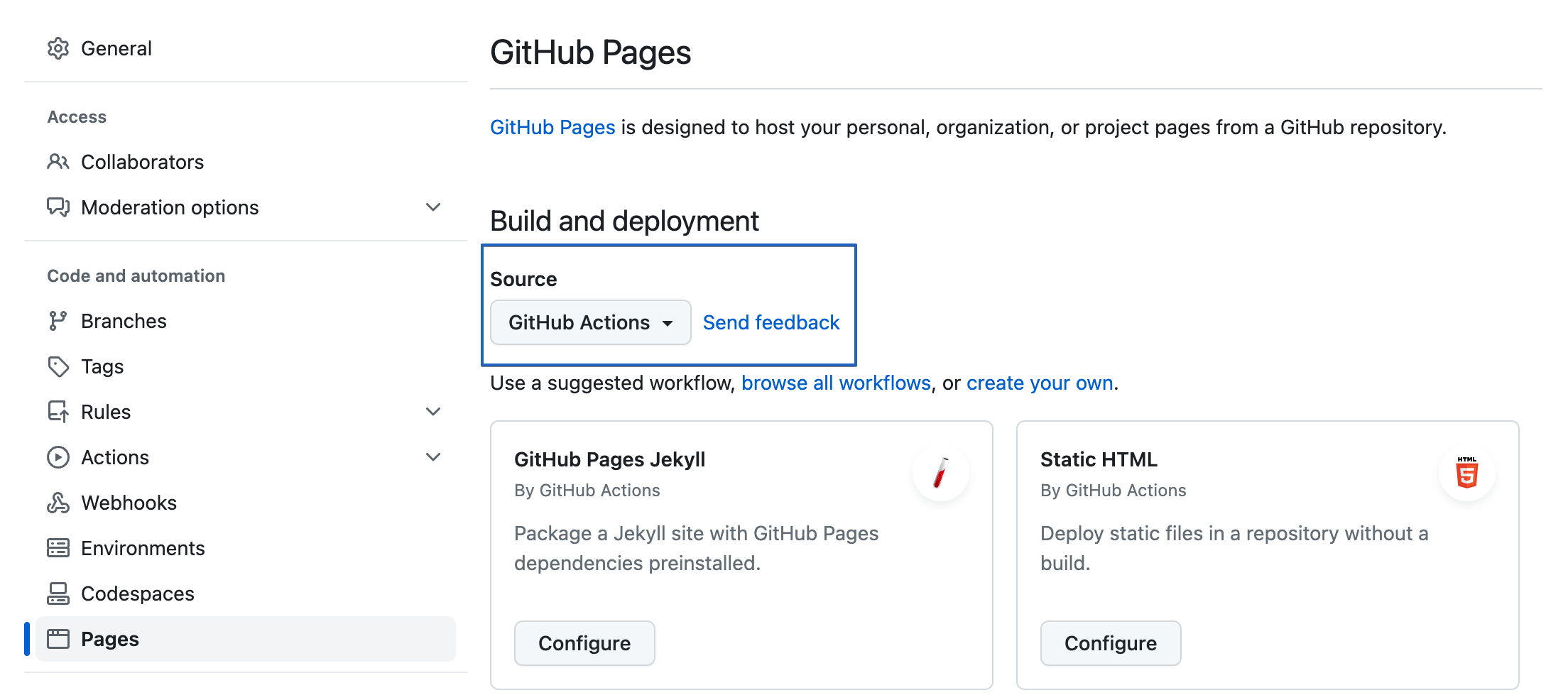The width and height of the screenshot is (1568, 700).
Task: Click the Branches git-branch icon
Action: [58, 321]
